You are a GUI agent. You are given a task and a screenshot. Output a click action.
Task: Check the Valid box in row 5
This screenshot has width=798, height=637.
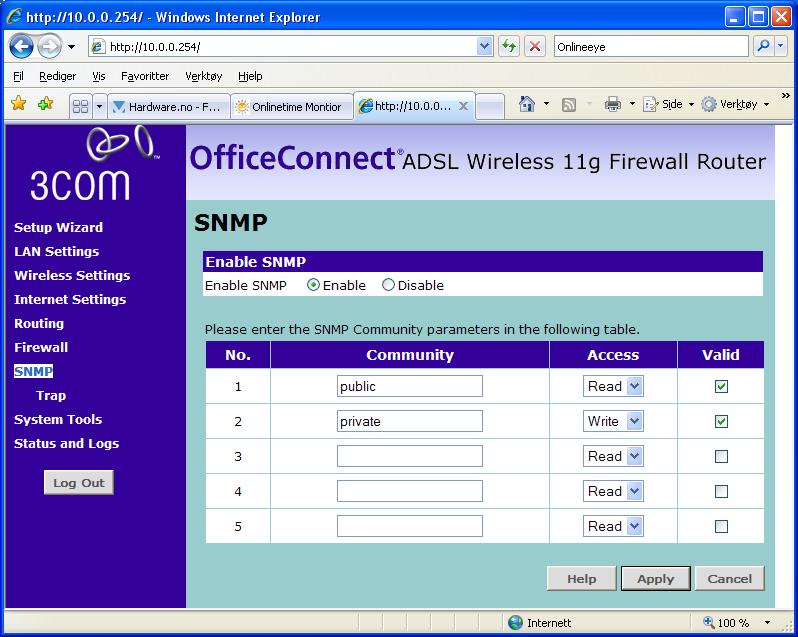click(x=721, y=526)
